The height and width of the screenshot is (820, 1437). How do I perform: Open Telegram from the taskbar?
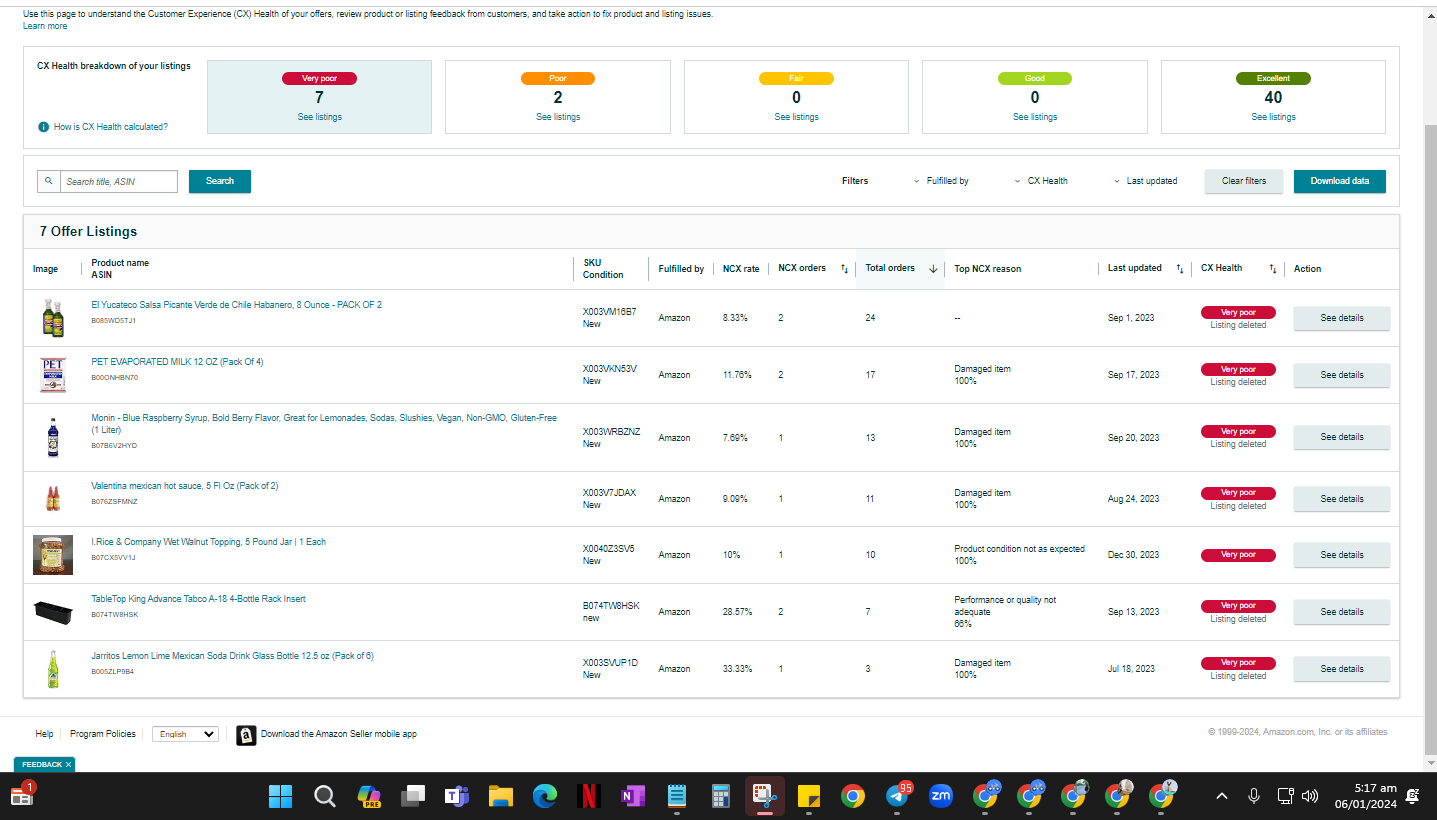(897, 796)
